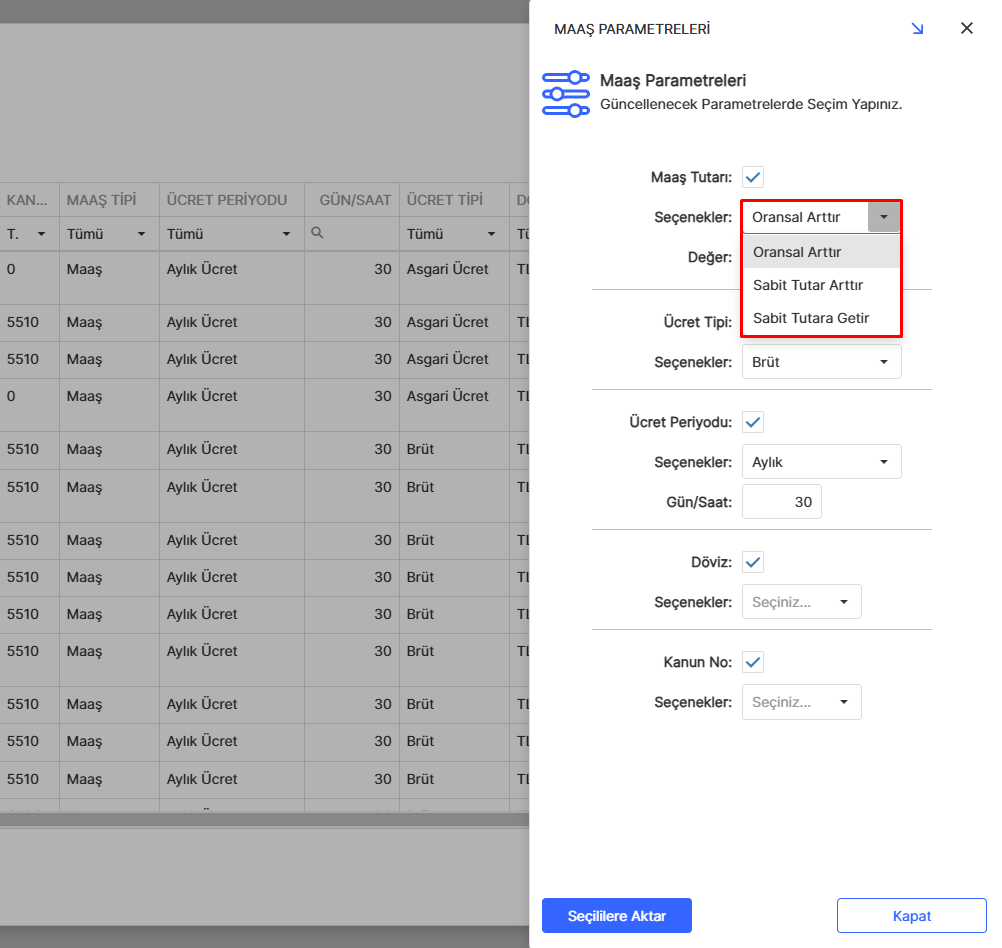Close the Maaş Parametreleri panel with X
1002x948 pixels.
[x=966, y=29]
